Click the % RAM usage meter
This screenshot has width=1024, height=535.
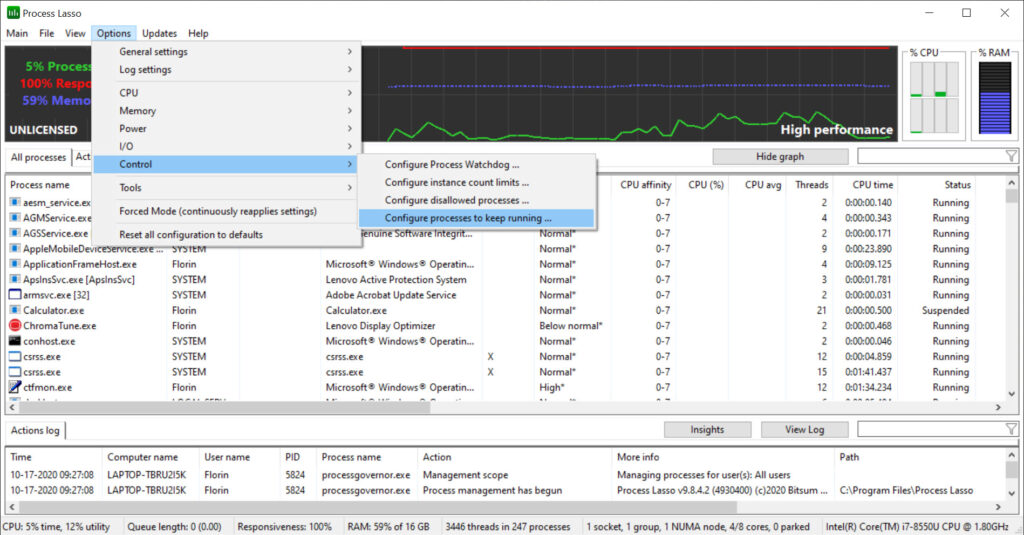pyautogui.click(x=995, y=98)
